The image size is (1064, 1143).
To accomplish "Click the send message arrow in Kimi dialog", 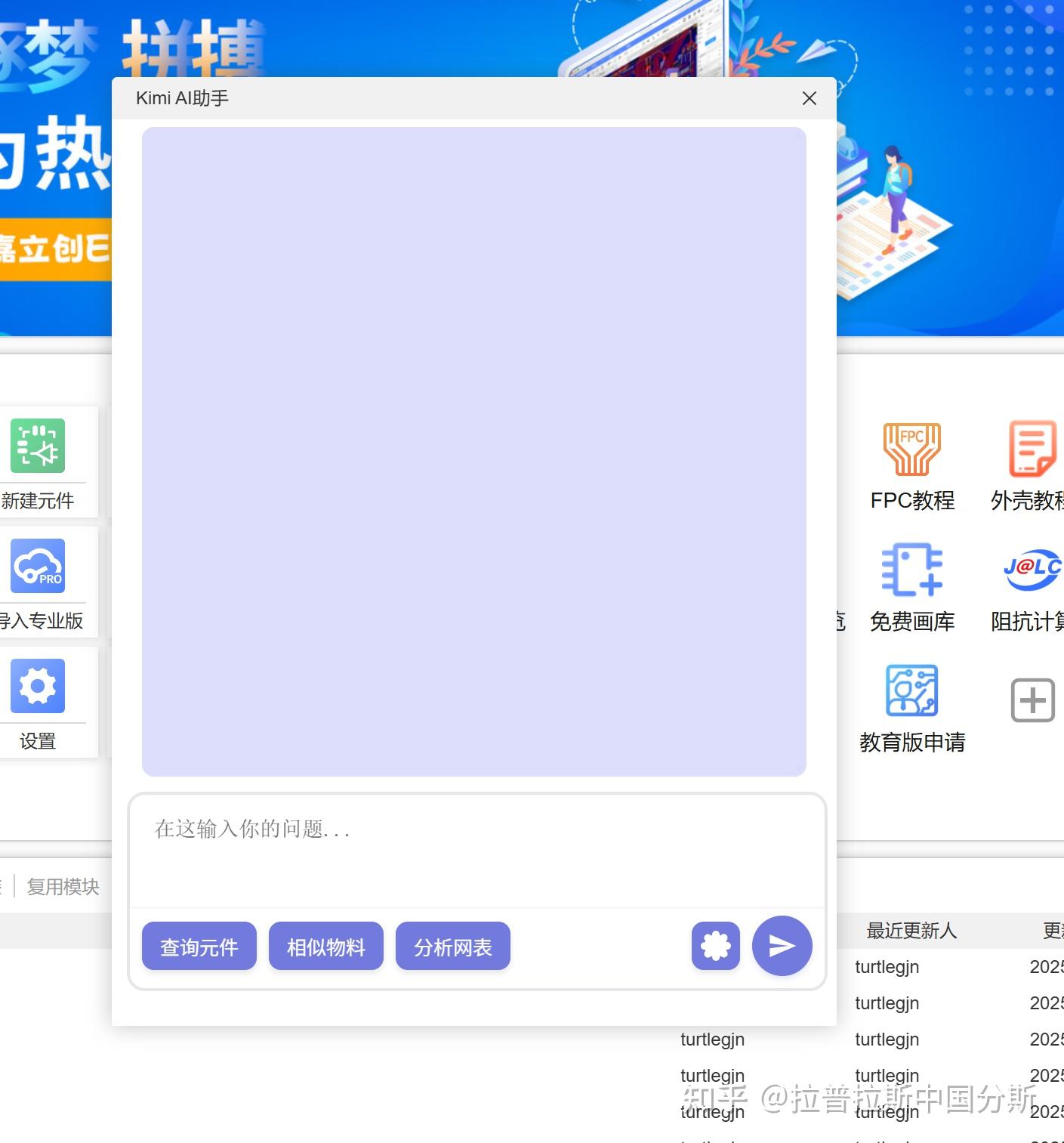I will (x=782, y=945).
